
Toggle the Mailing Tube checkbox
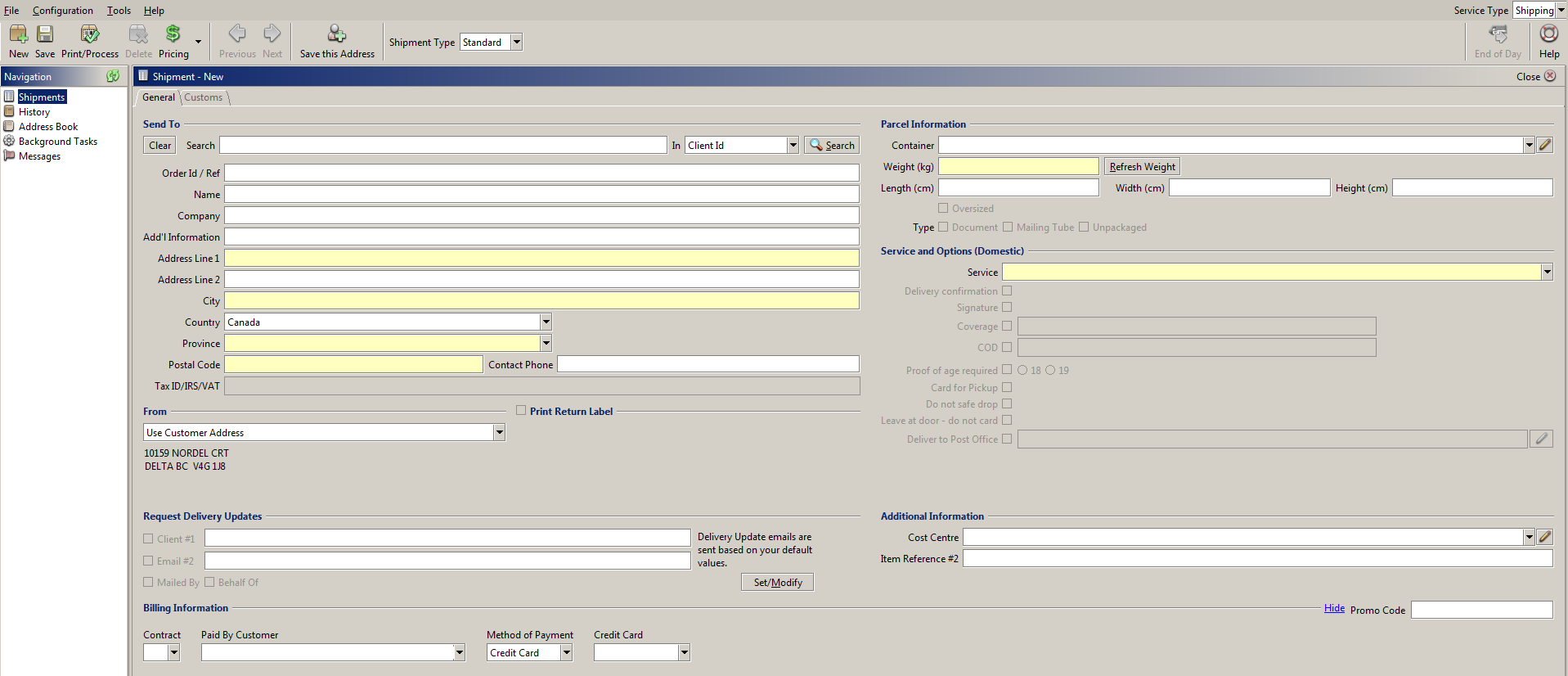tap(1008, 227)
